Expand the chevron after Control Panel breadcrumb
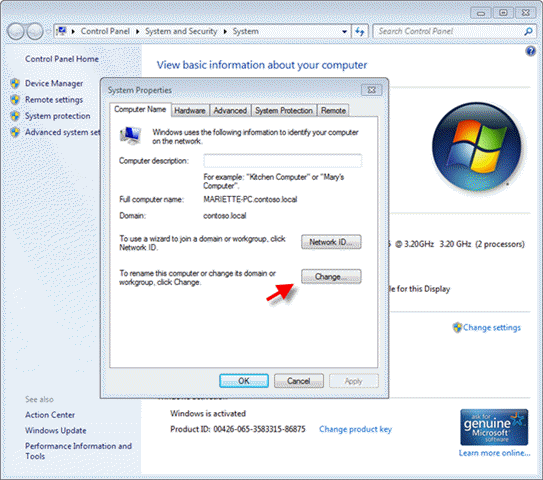 pos(137,32)
